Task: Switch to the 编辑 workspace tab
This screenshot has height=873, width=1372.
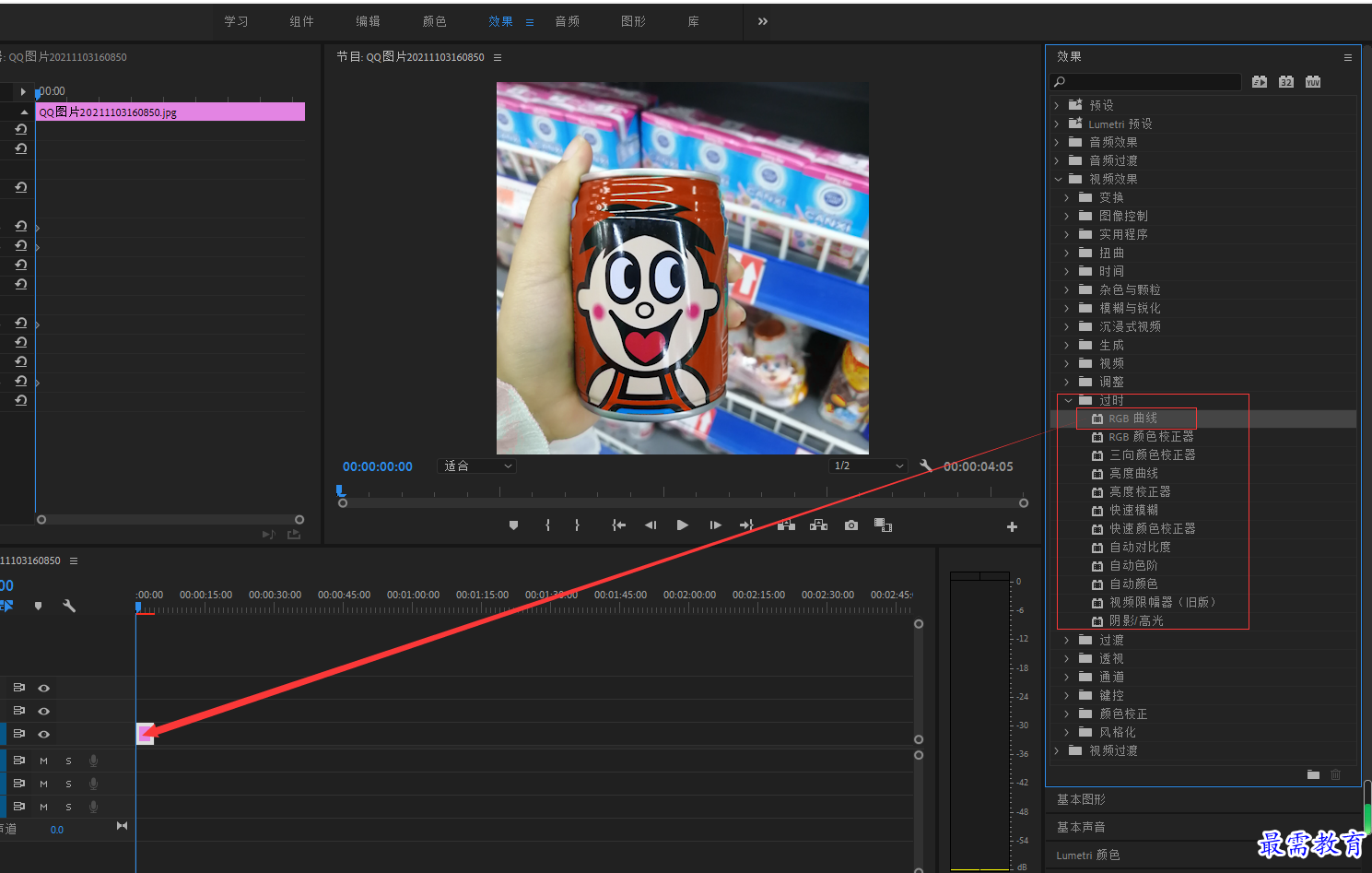Action: [369, 21]
